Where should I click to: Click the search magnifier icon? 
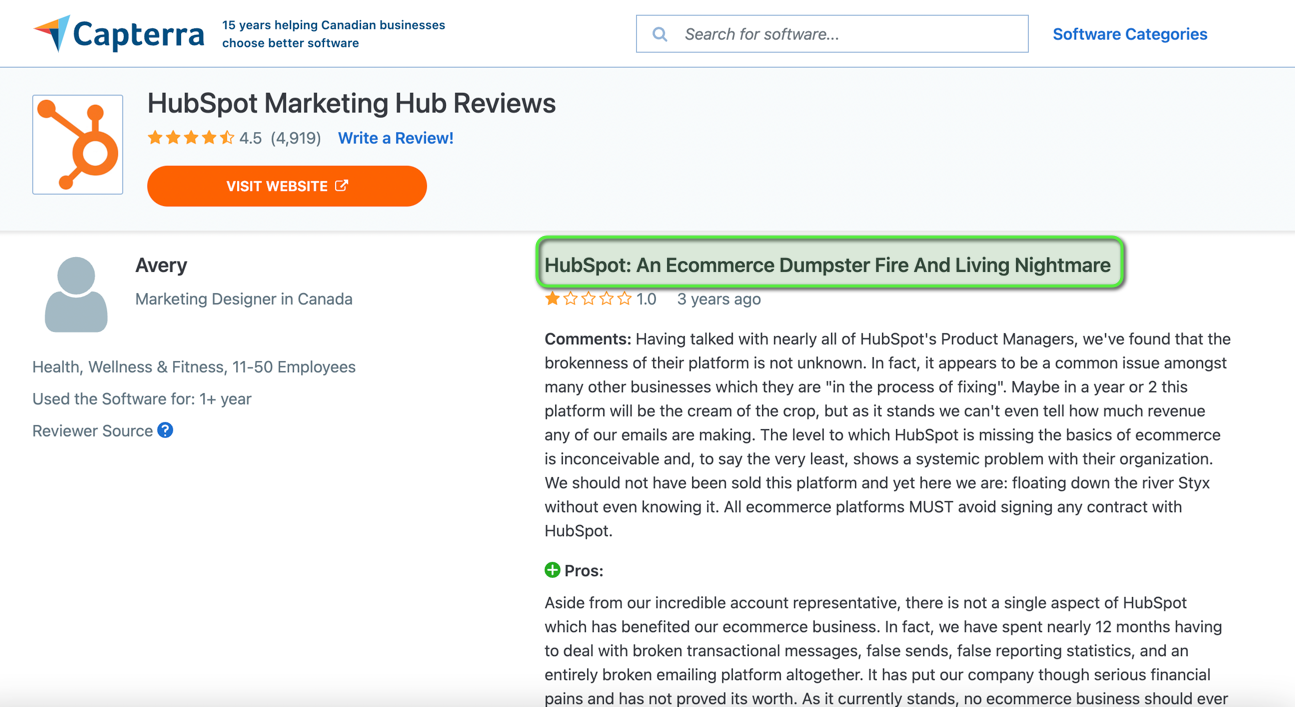(660, 34)
